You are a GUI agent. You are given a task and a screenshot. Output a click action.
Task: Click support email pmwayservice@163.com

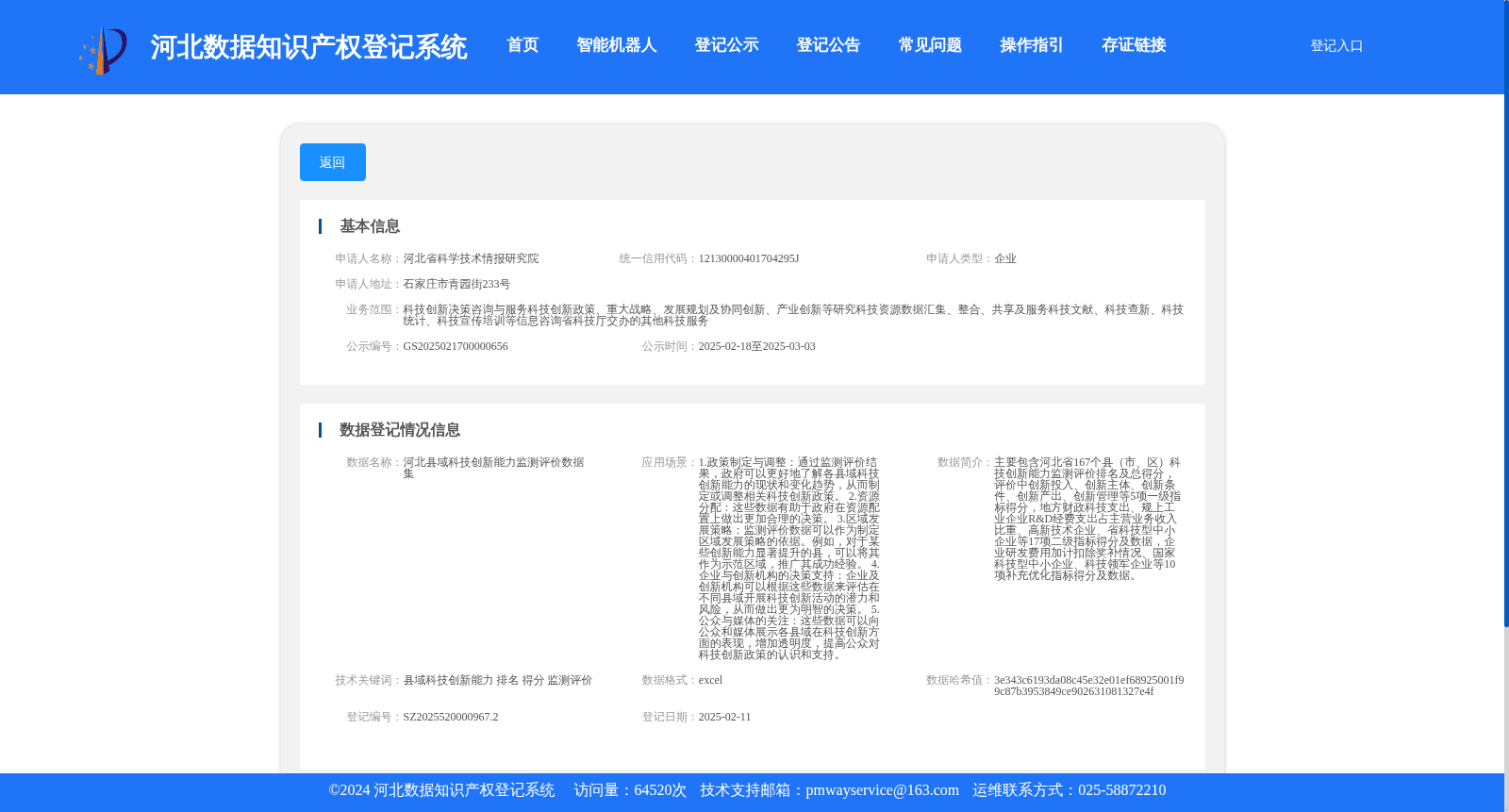coord(882,790)
